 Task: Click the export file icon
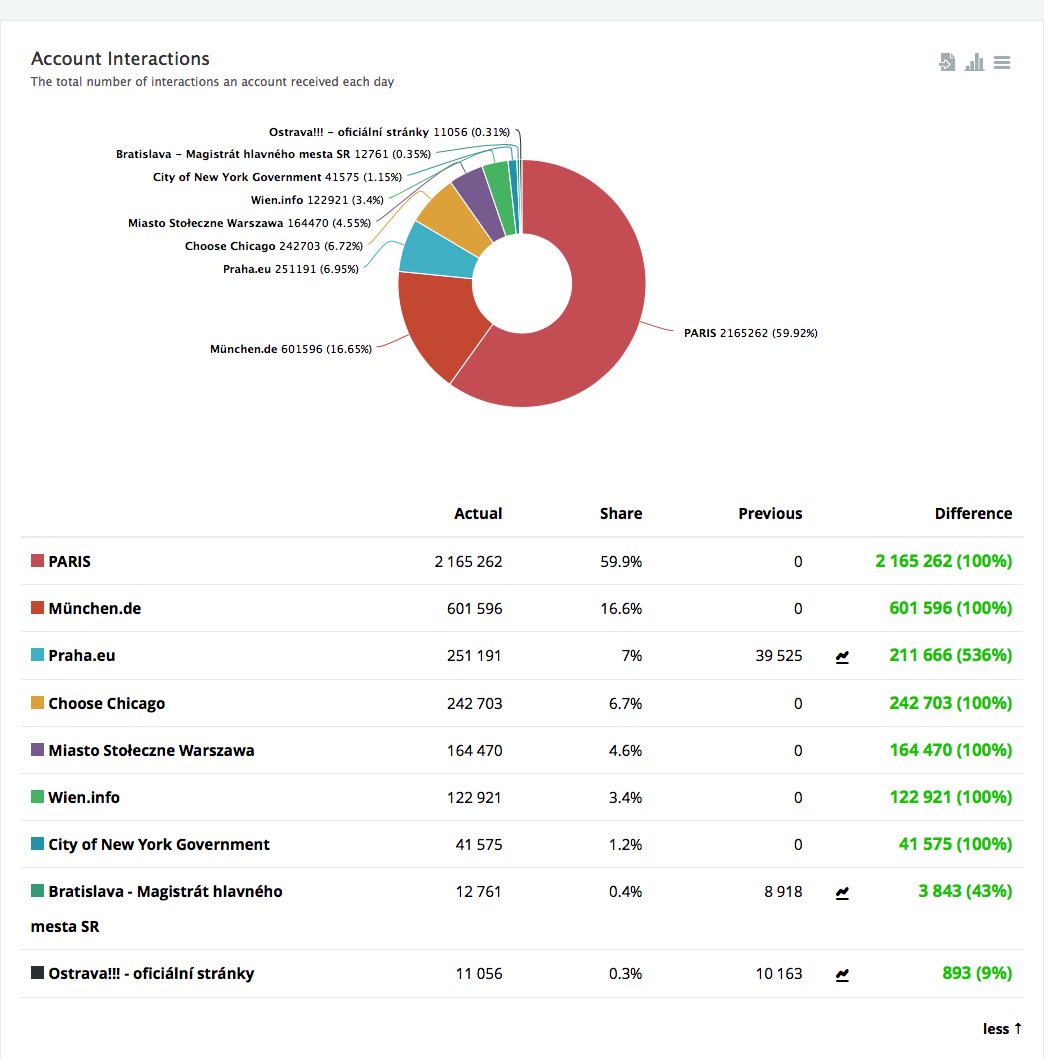pyautogui.click(x=947, y=62)
